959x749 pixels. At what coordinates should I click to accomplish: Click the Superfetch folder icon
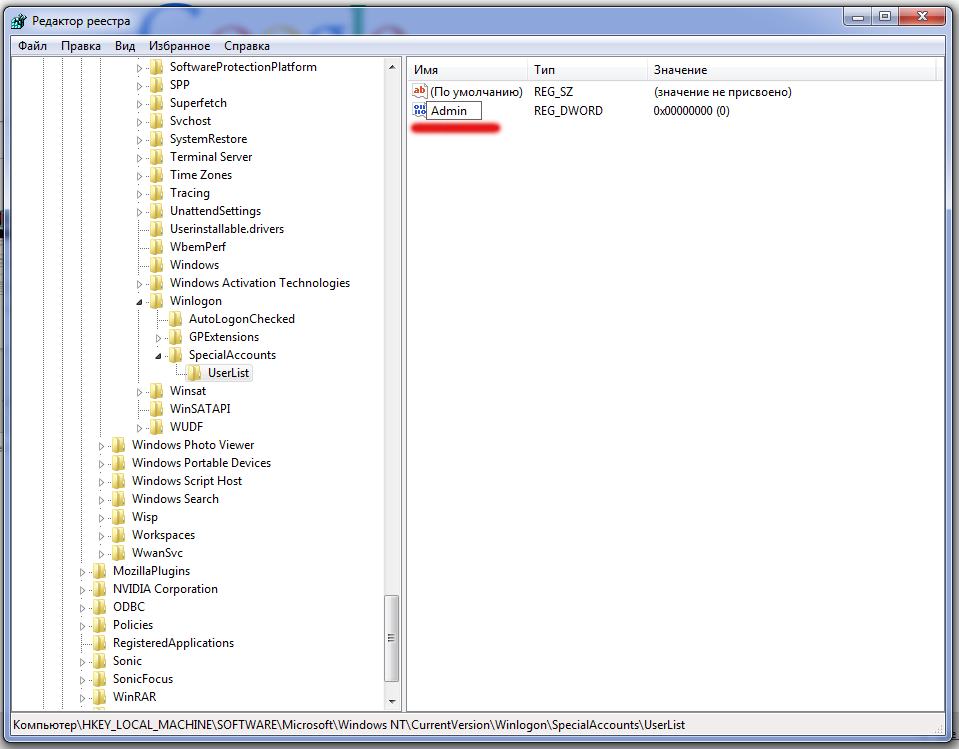157,103
